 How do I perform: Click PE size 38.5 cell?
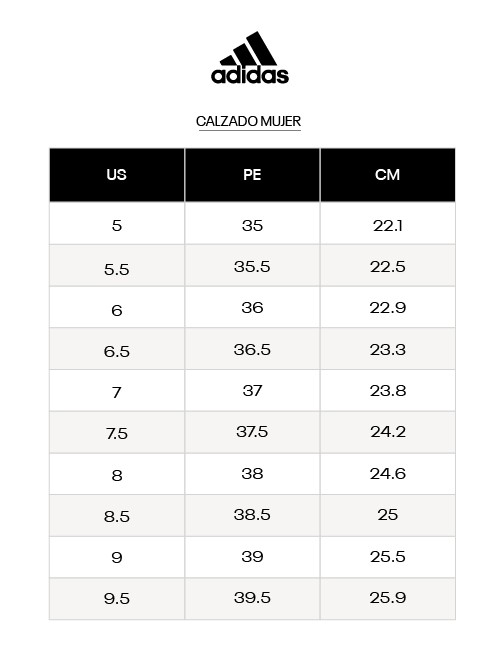click(252, 516)
